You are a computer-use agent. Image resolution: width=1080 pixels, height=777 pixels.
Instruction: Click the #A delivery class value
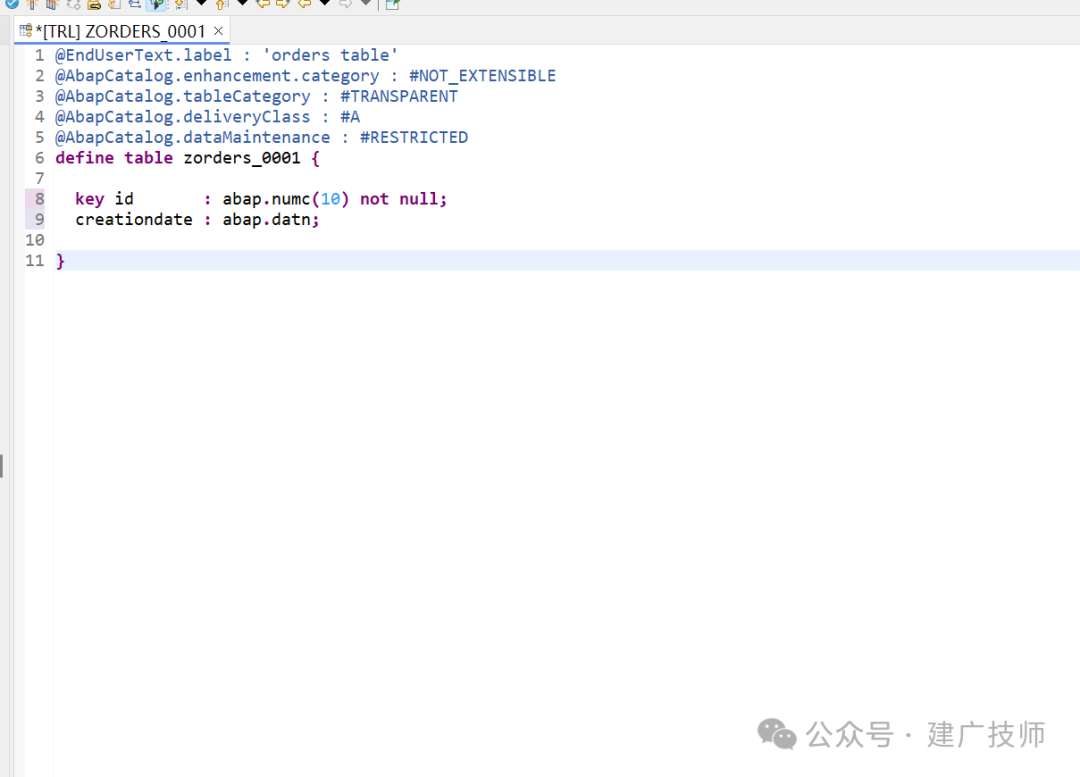pyautogui.click(x=350, y=117)
